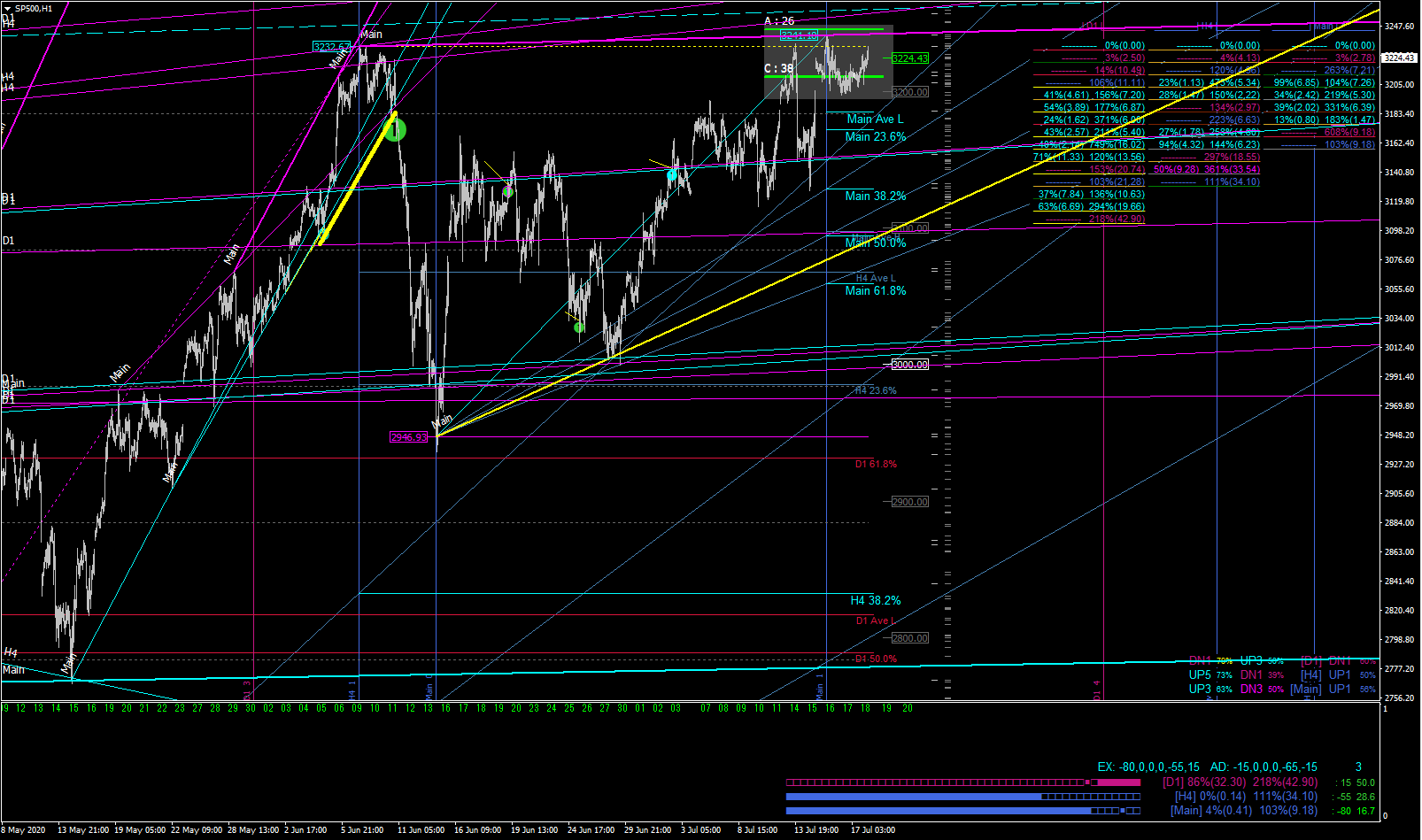Viewport: 1422px width, 840px height.
Task: Click the 'A : 26' label
Action: pyautogui.click(x=779, y=20)
